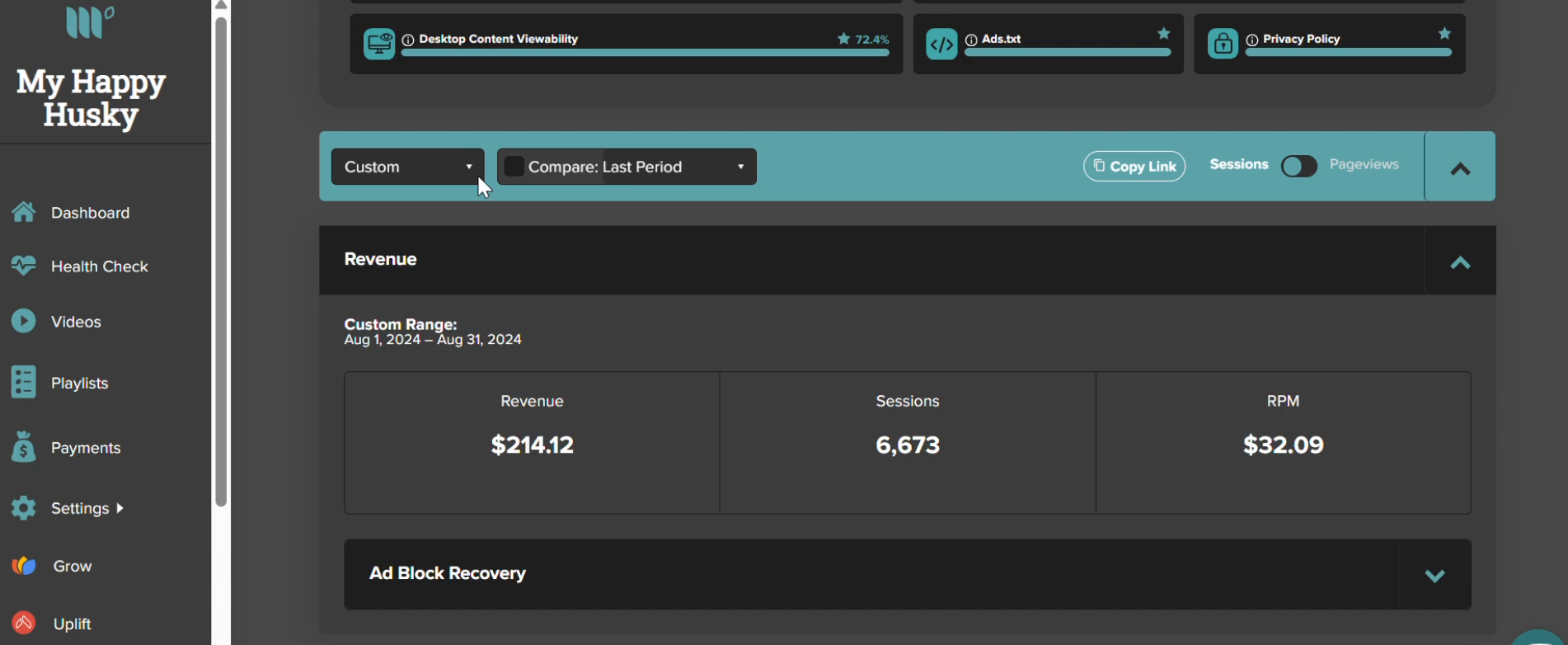Select the Sessions toggle label
The width and height of the screenshot is (1568, 645).
(1238, 164)
